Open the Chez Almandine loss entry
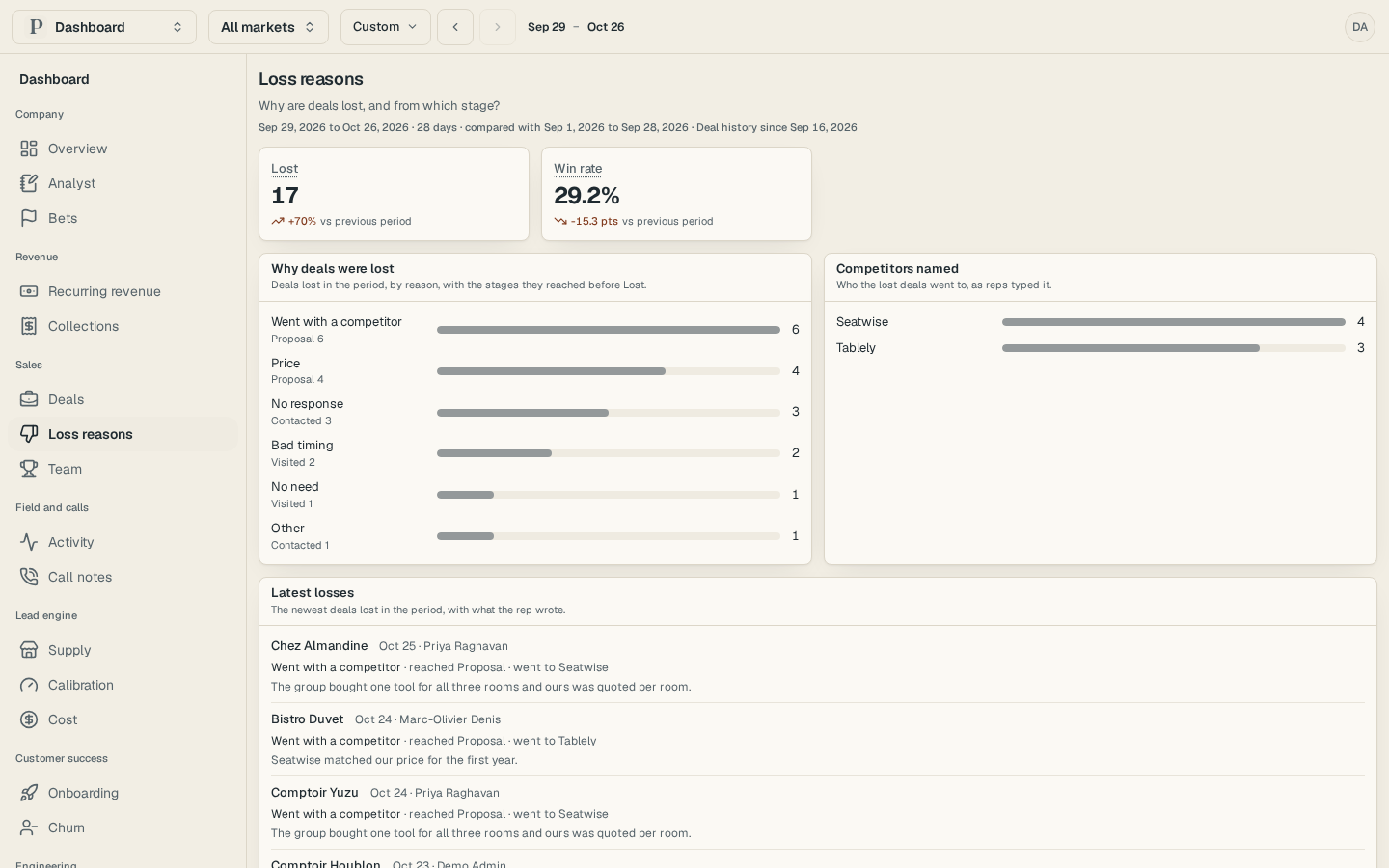This screenshot has width=1389, height=868. [817, 666]
